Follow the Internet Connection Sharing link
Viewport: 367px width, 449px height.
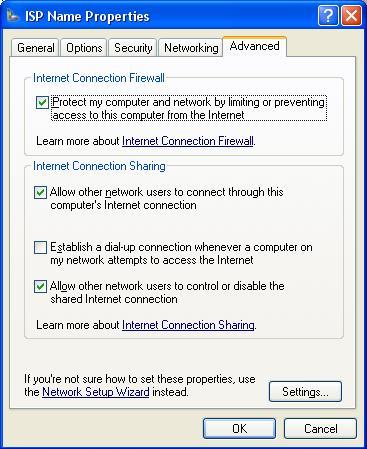[188, 325]
